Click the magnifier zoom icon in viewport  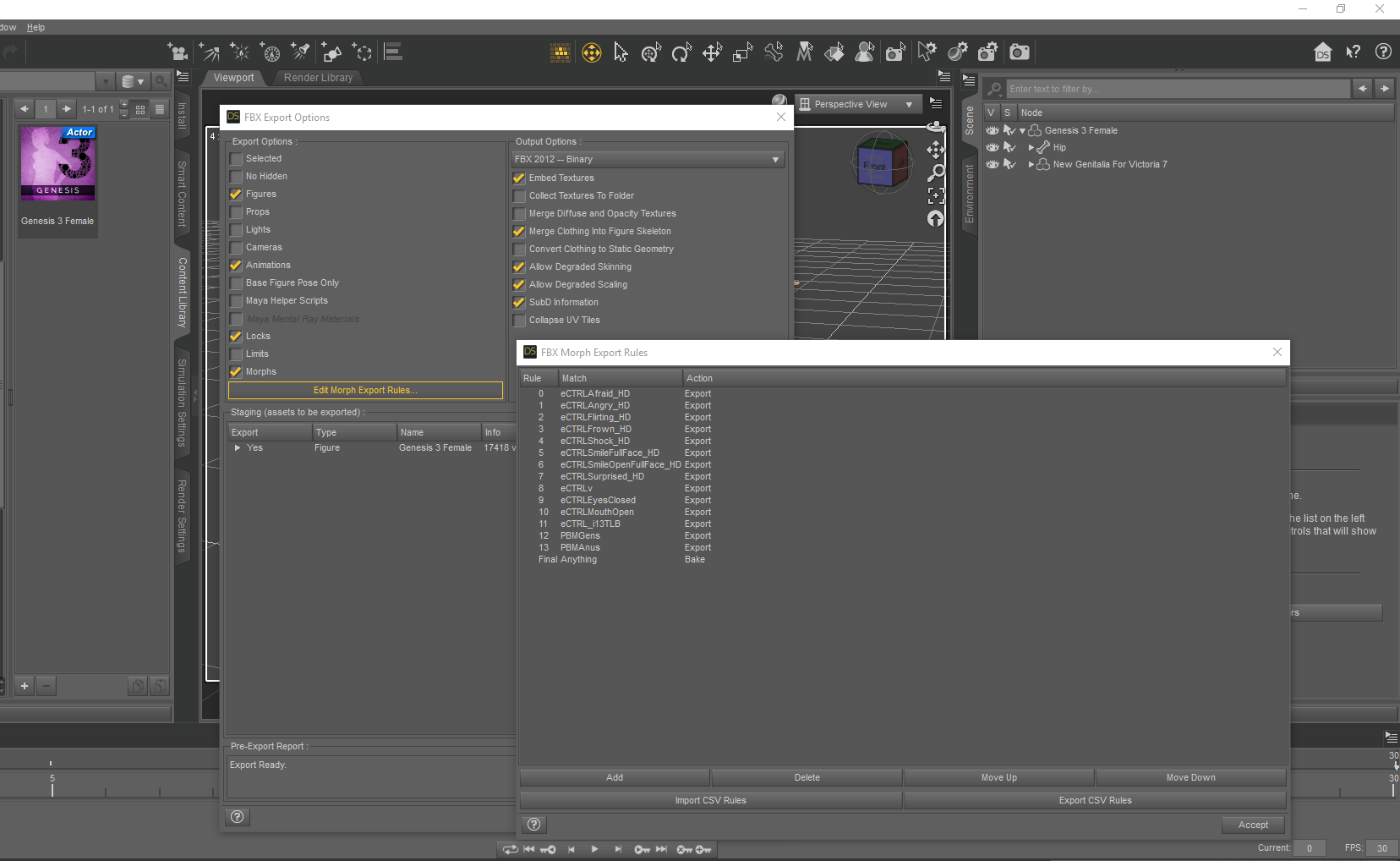tap(936, 173)
